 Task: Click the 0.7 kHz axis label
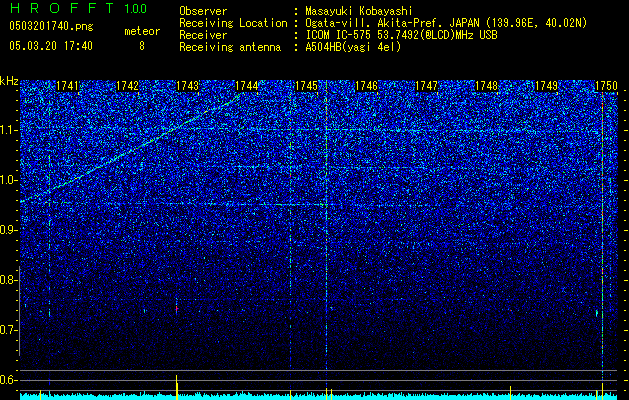click(8, 330)
